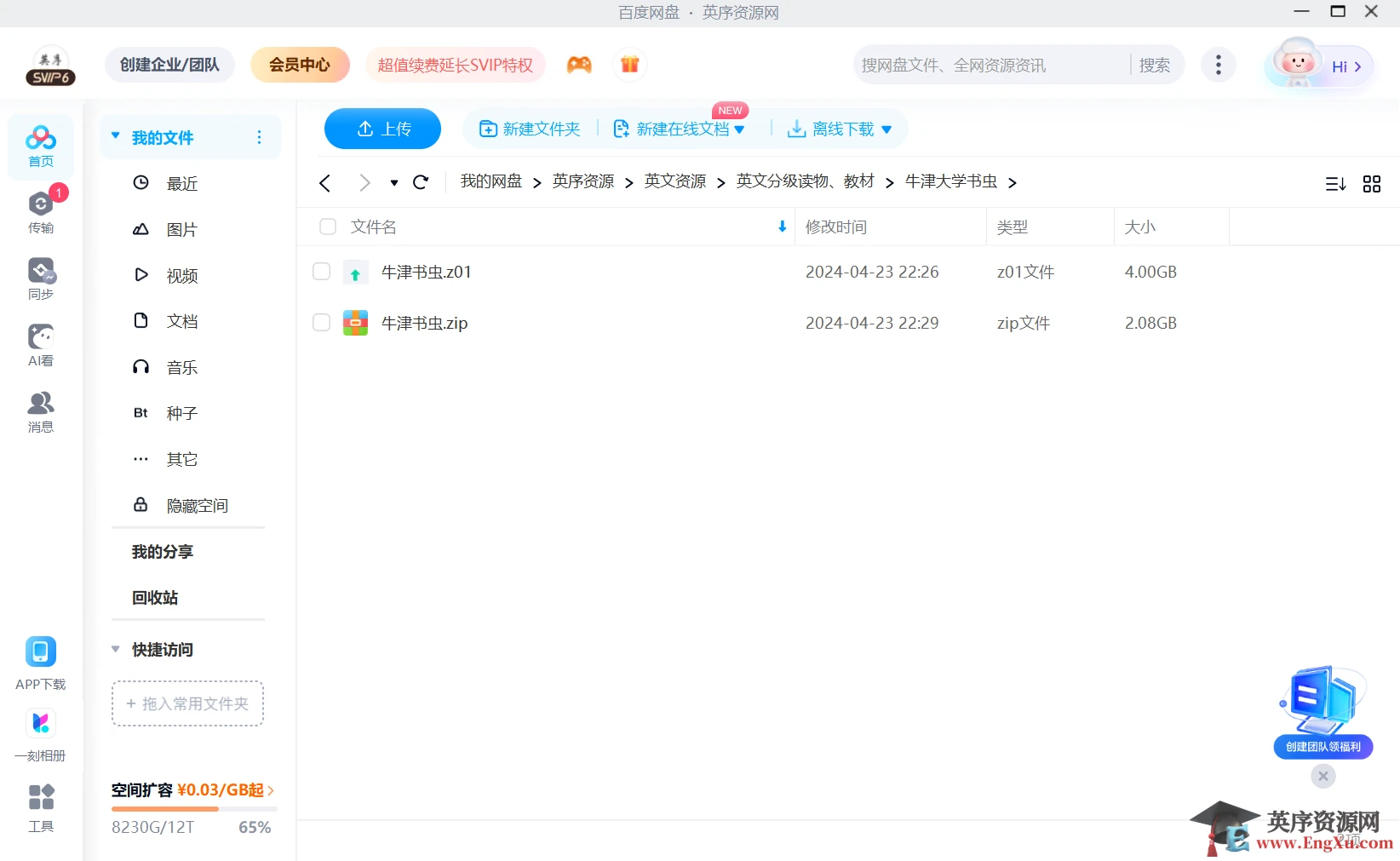Tick the select-all checkbox in header
1400x861 pixels.
click(328, 227)
